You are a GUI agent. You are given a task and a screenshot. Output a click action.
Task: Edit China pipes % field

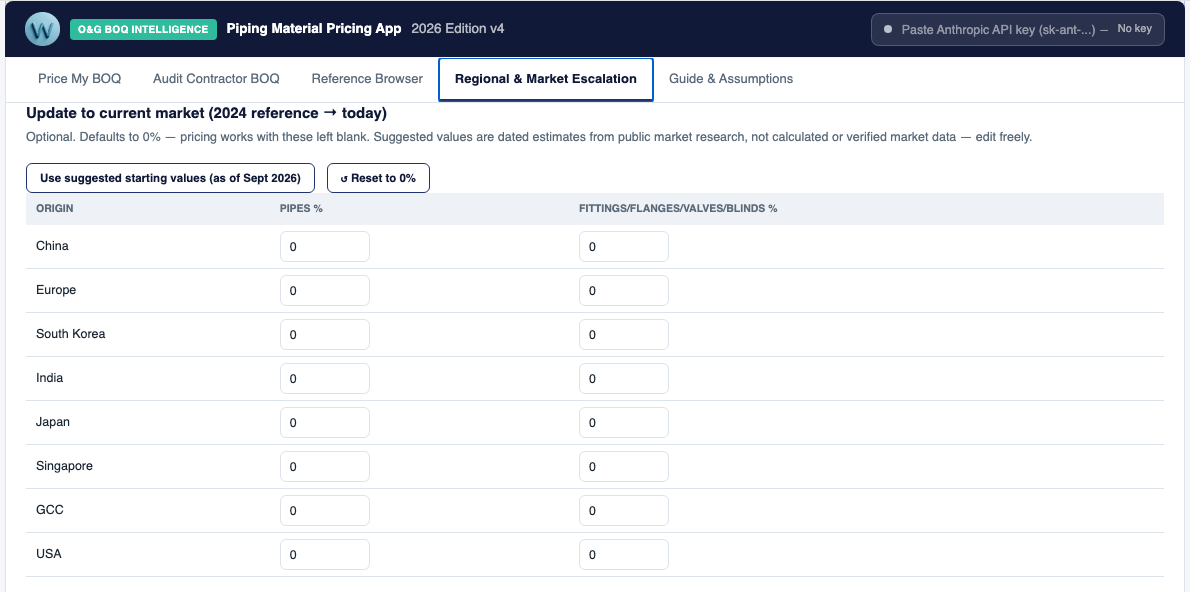(x=325, y=247)
